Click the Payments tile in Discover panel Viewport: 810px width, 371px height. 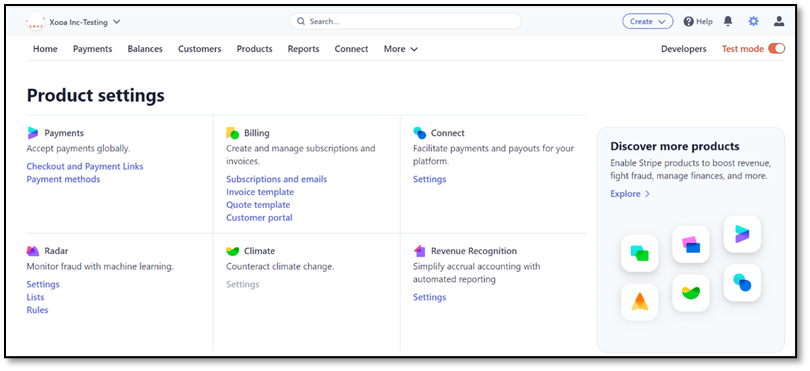coord(742,234)
